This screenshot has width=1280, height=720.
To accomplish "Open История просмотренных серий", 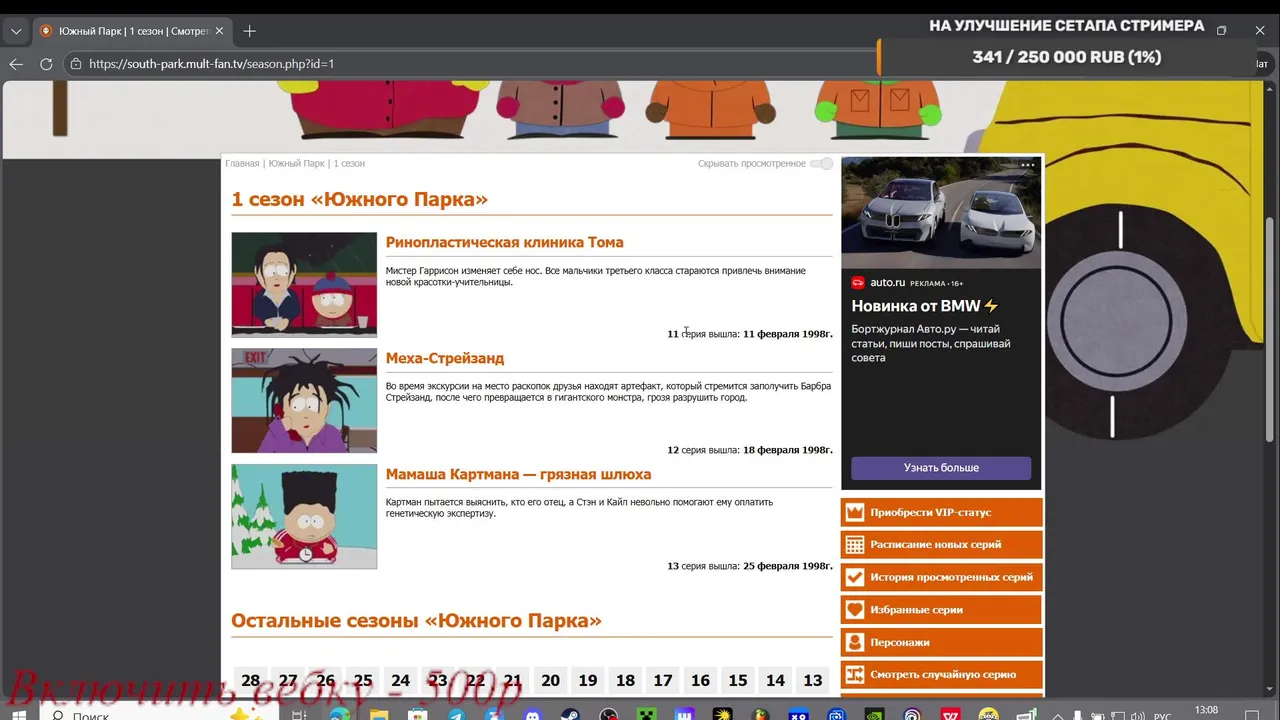I will tap(942, 577).
